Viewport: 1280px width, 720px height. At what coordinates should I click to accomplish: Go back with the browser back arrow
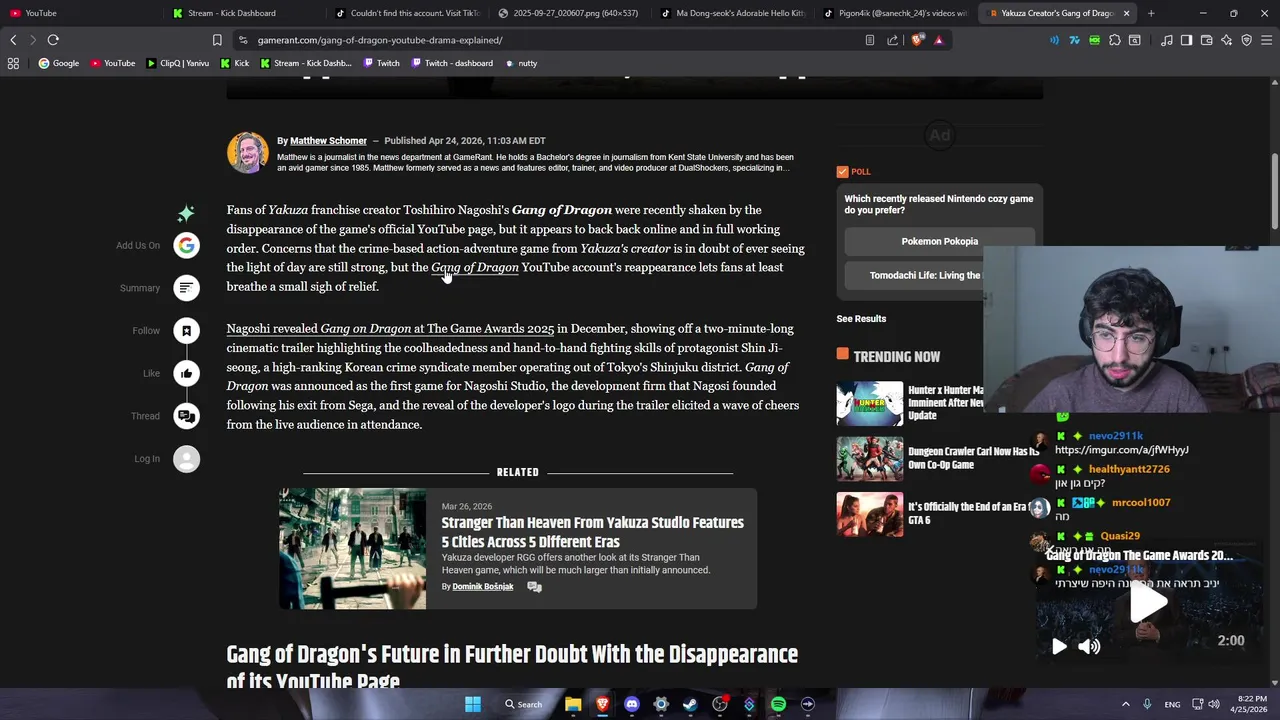coord(13,40)
